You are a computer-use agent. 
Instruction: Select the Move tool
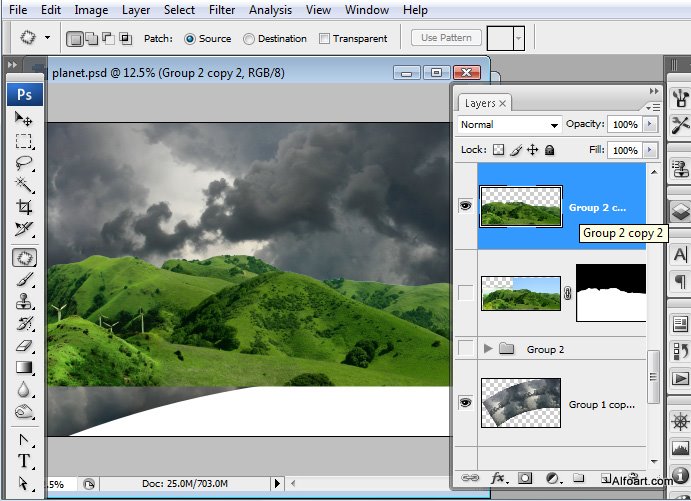coord(24,118)
